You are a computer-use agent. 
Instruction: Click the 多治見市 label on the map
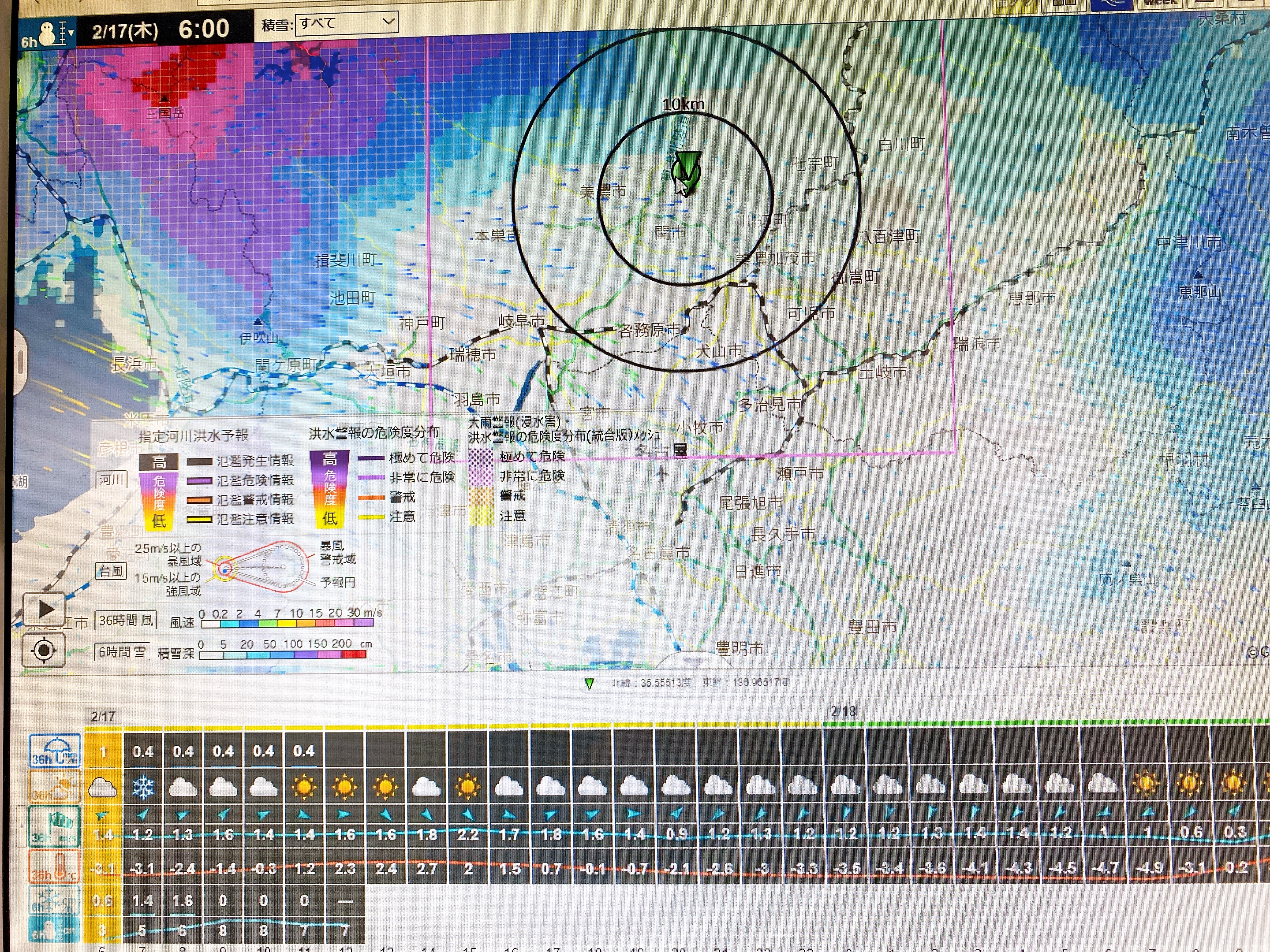[770, 405]
